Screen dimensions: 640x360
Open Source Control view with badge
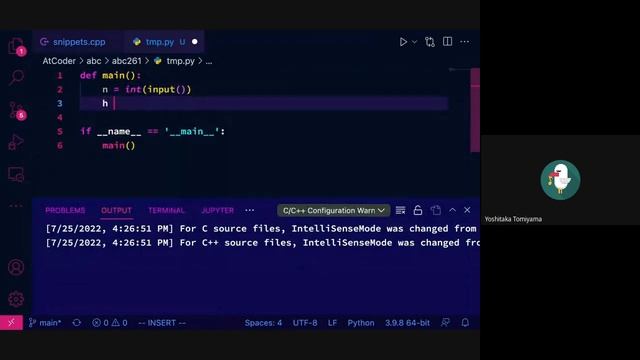pyautogui.click(x=17, y=110)
